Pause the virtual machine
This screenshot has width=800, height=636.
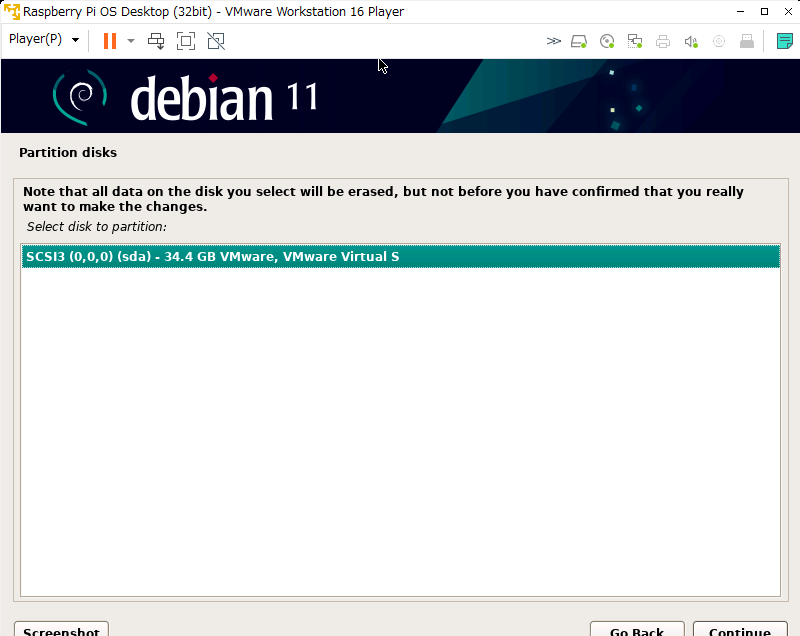[110, 41]
